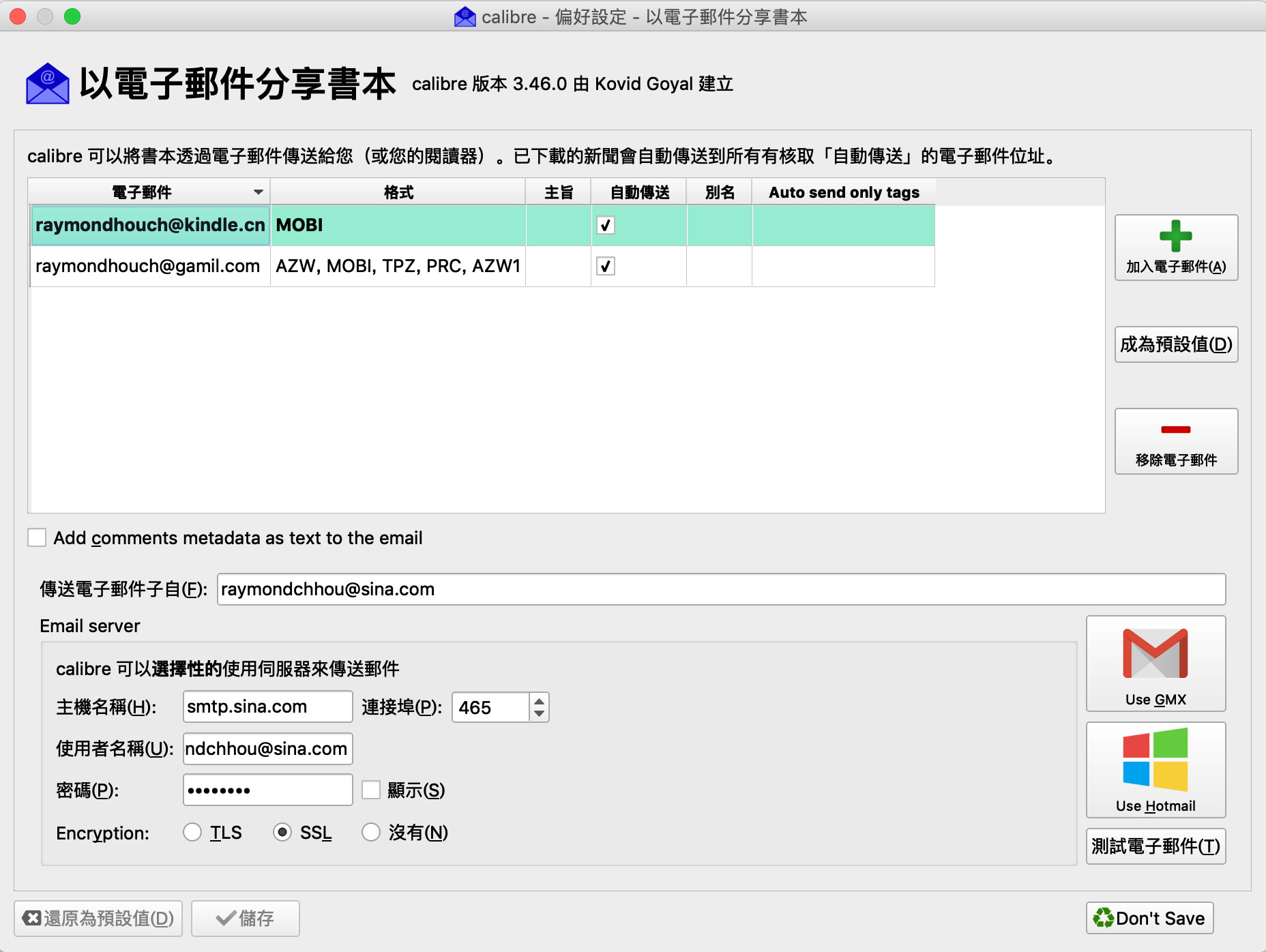Screen dimensions: 1266x952
Task: Select TLS encryption option
Action: tap(192, 833)
